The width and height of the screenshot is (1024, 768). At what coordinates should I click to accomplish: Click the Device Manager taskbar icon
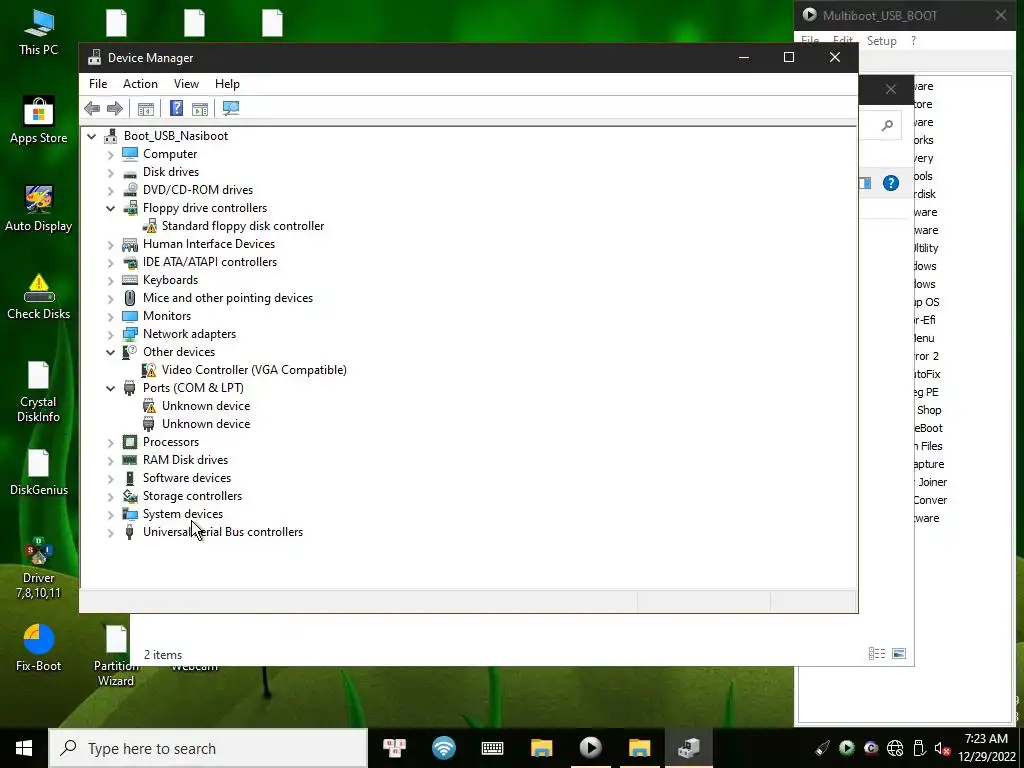688,748
